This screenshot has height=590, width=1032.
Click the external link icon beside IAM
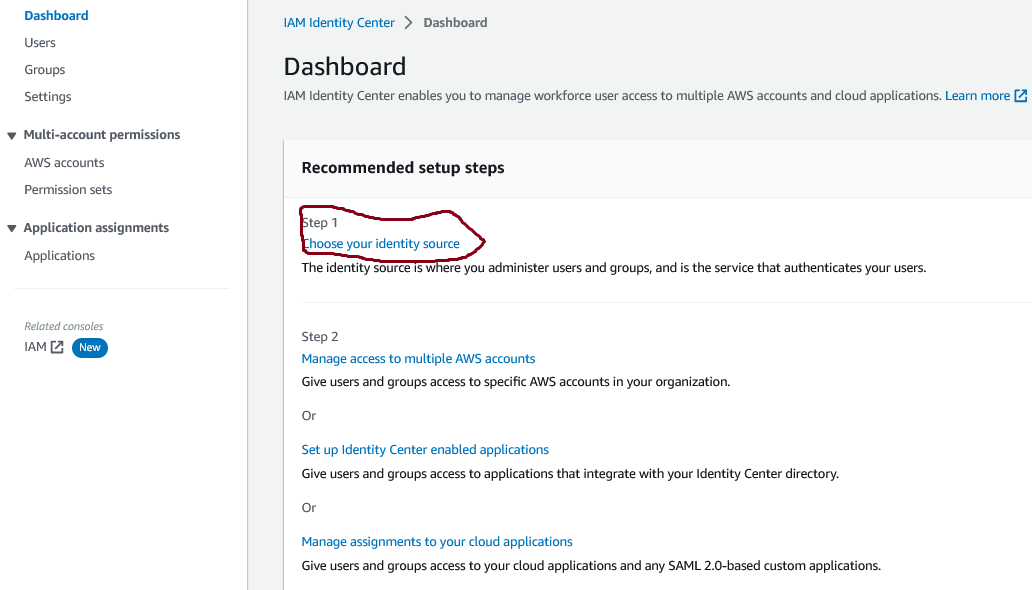pos(57,347)
